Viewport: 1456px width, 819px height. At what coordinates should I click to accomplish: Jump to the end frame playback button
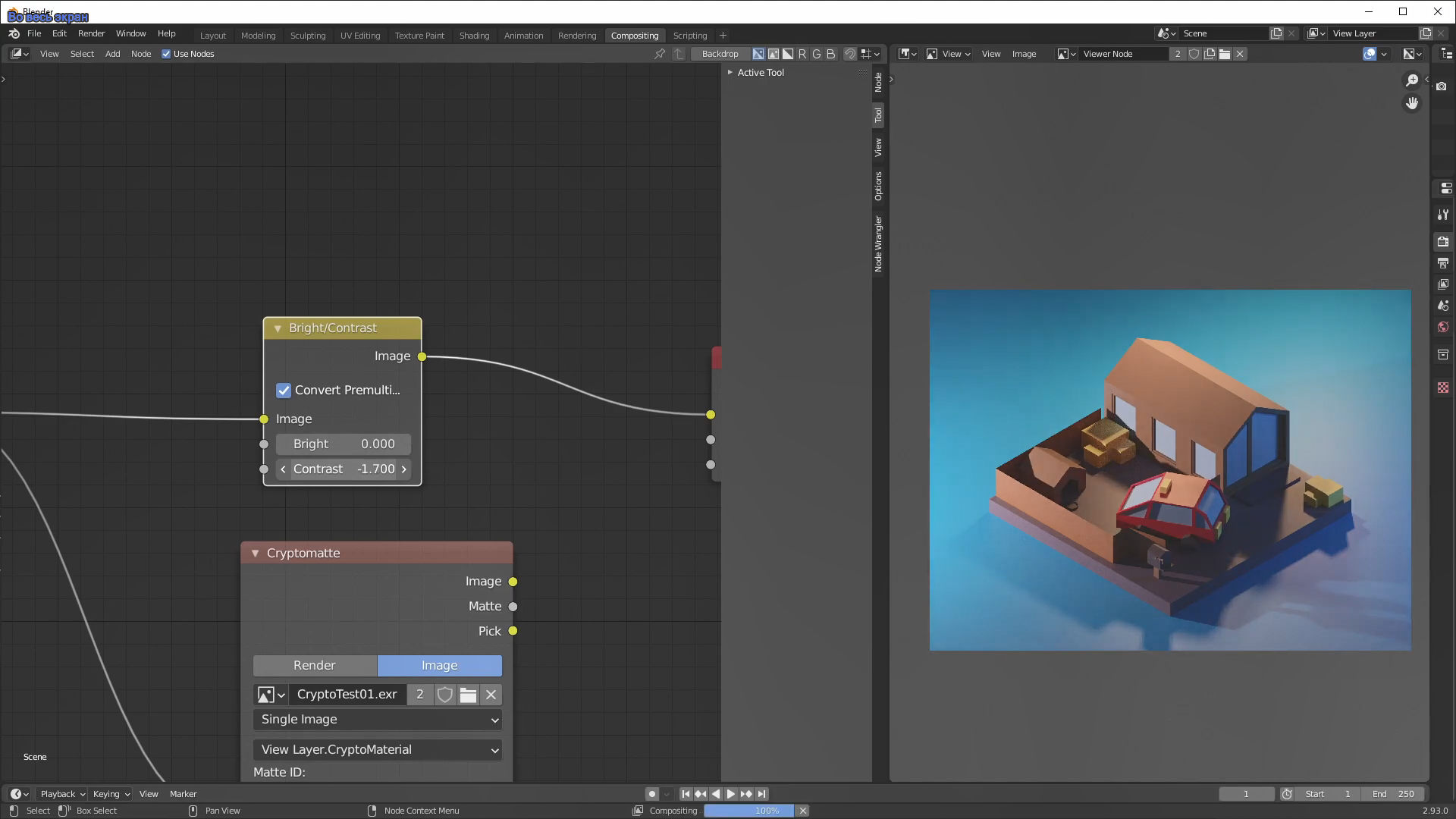point(762,794)
